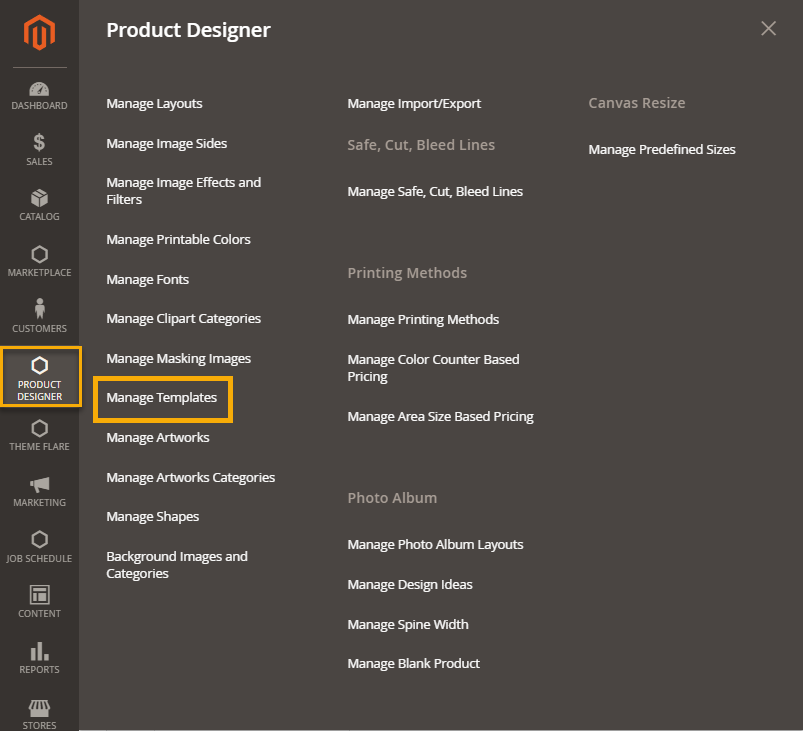Open the Content layout icon

pyautogui.click(x=39, y=595)
